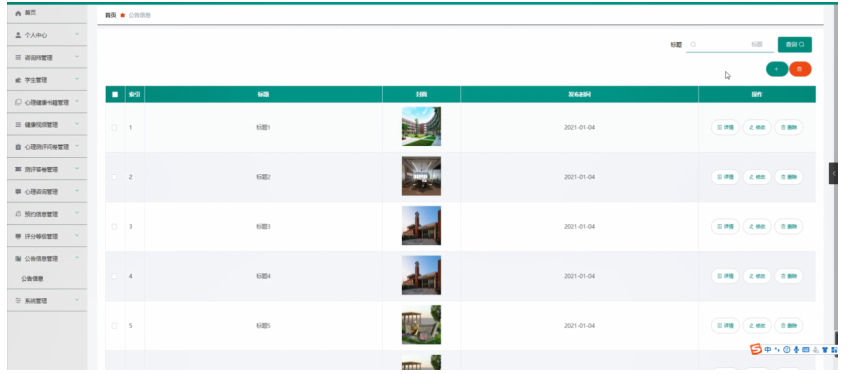
Task: Click the icon beside 心理测评问卷管理
Action: (x=18, y=147)
